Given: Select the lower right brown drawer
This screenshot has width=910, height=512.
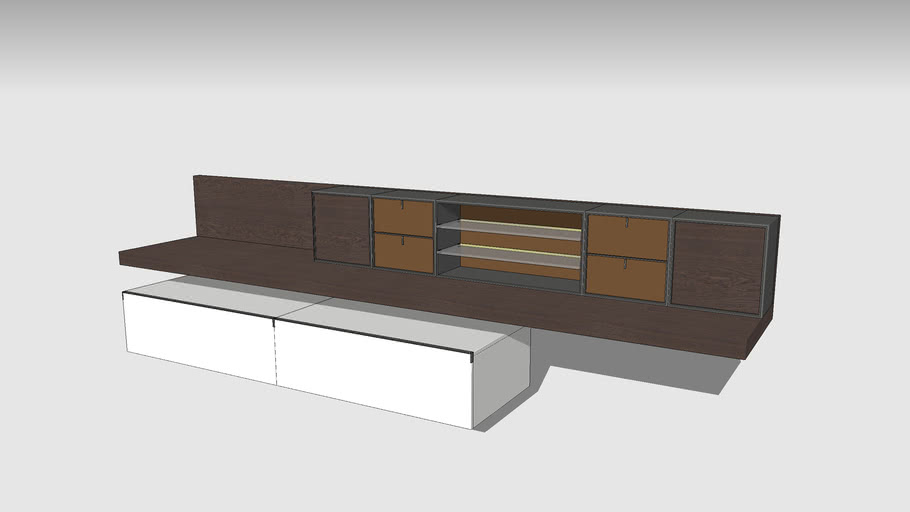Looking at the screenshot, I should (625, 277).
